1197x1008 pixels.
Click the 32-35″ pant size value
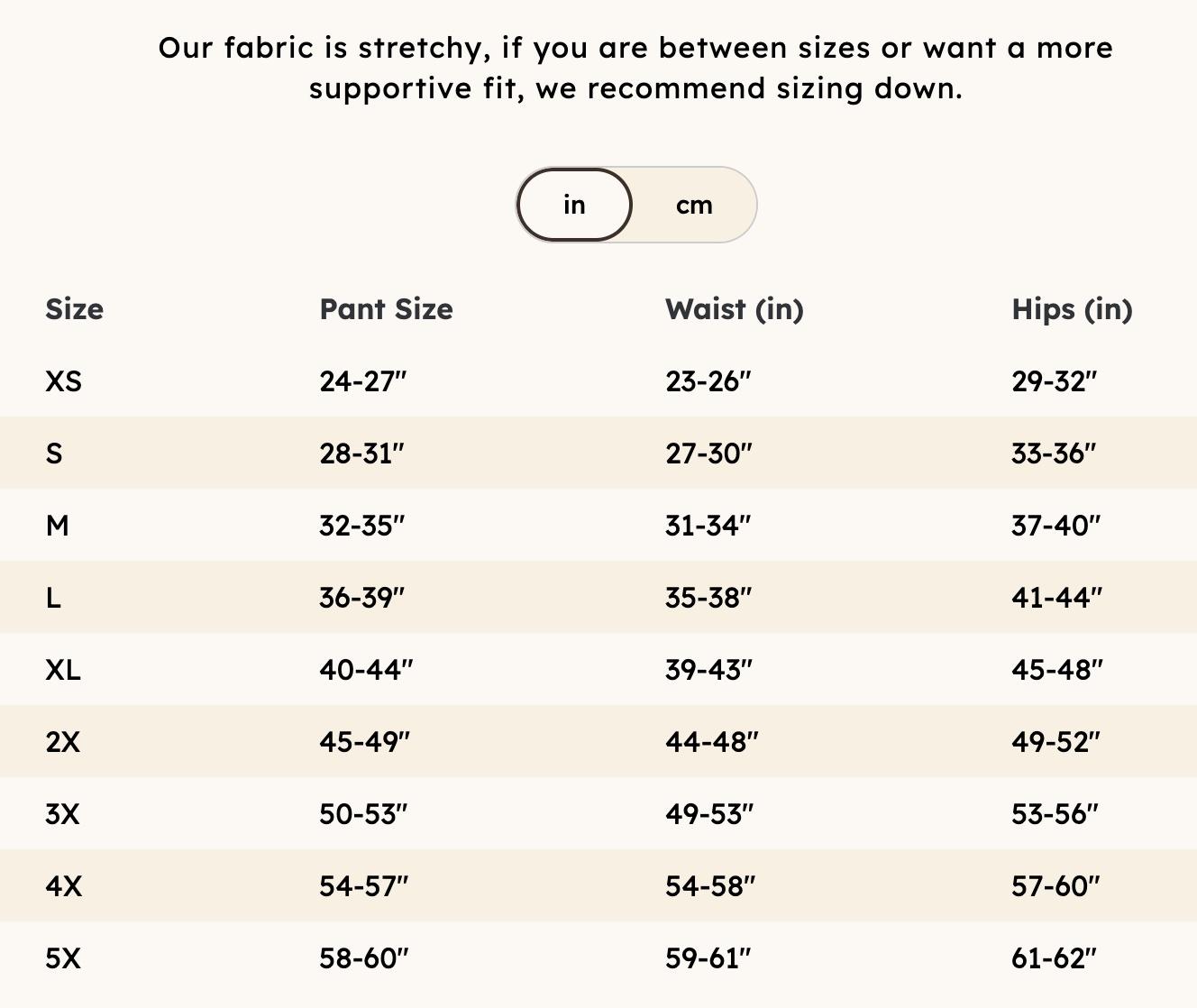click(x=362, y=526)
